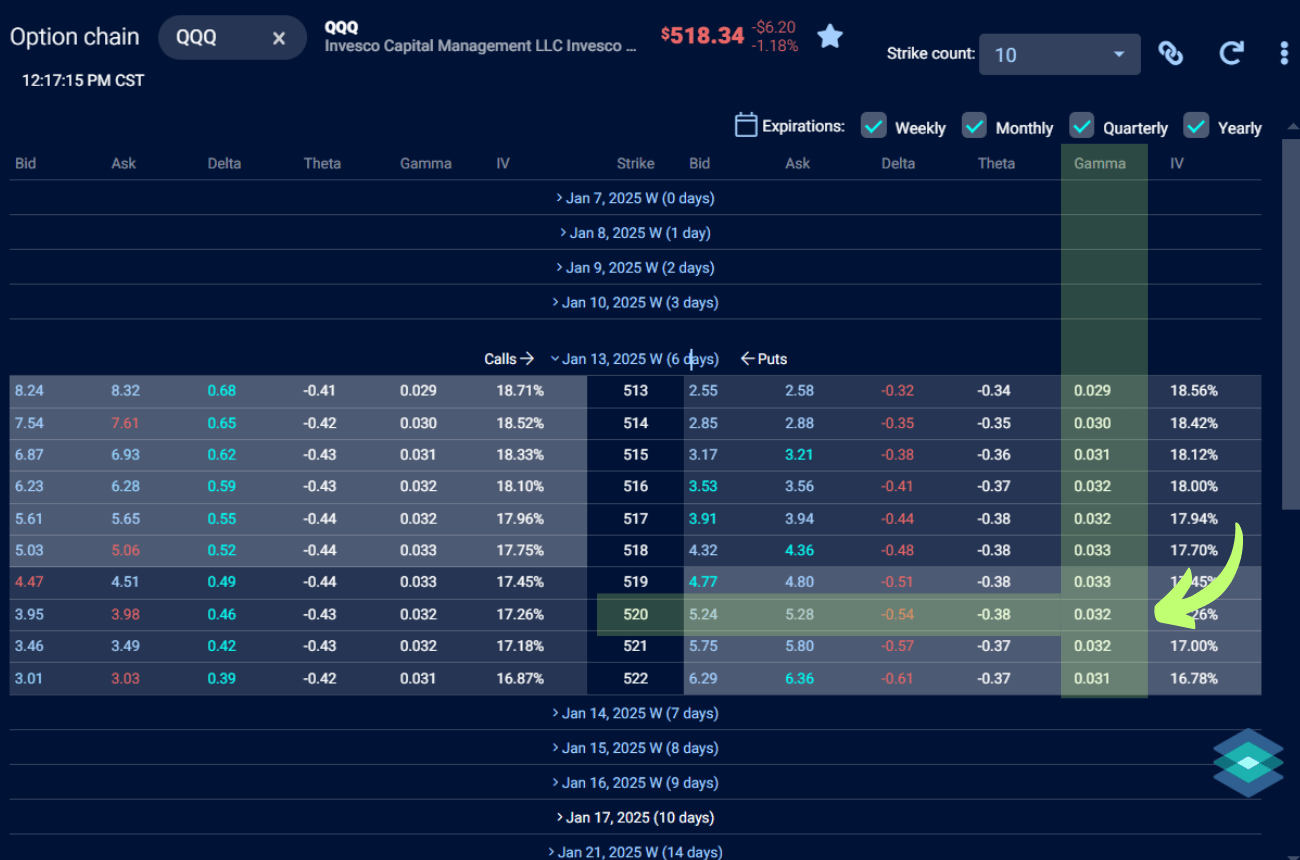
Task: Expand Jan 10, 2025 W expiration
Action: click(635, 302)
